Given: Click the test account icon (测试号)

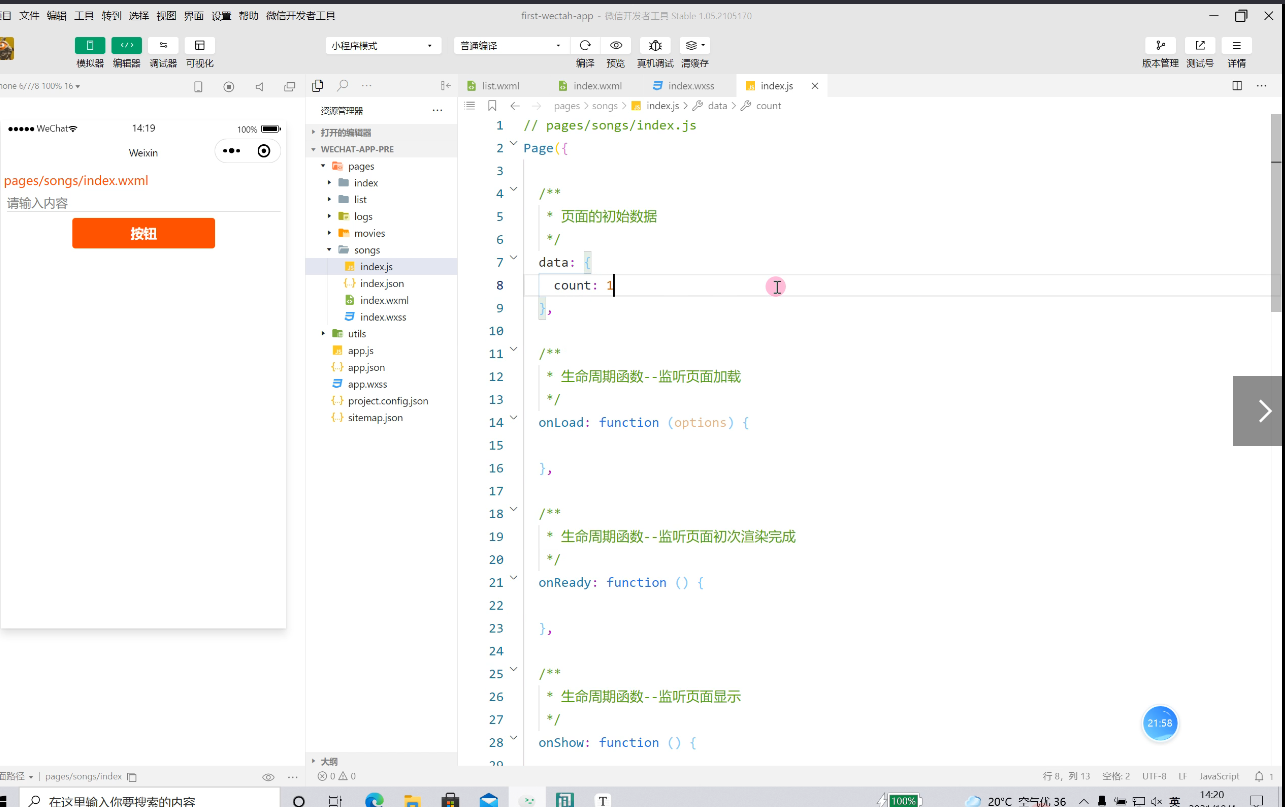Looking at the screenshot, I should point(1200,45).
